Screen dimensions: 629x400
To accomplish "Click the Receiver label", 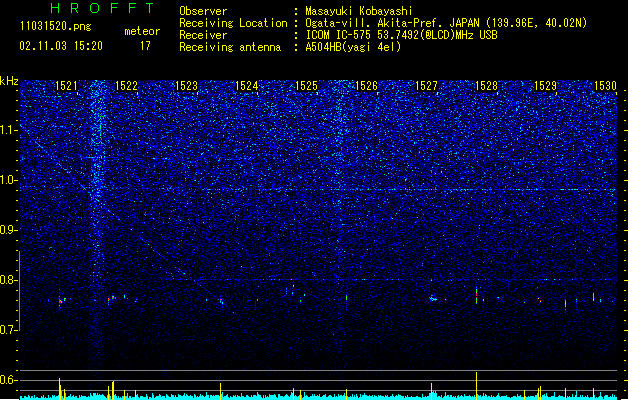I will (203, 35).
